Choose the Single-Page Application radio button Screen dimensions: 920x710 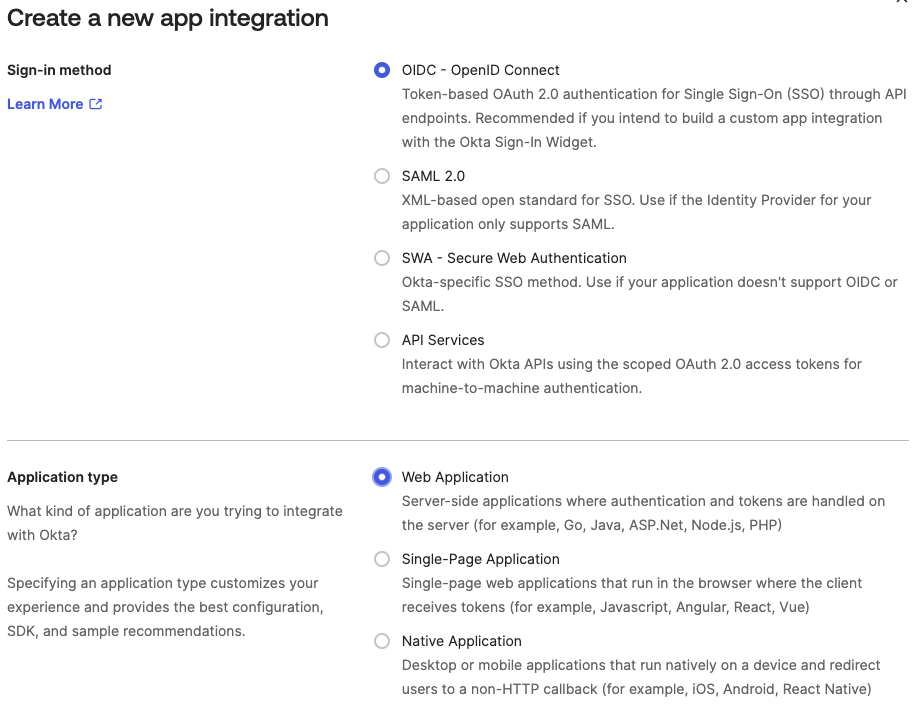point(381,559)
